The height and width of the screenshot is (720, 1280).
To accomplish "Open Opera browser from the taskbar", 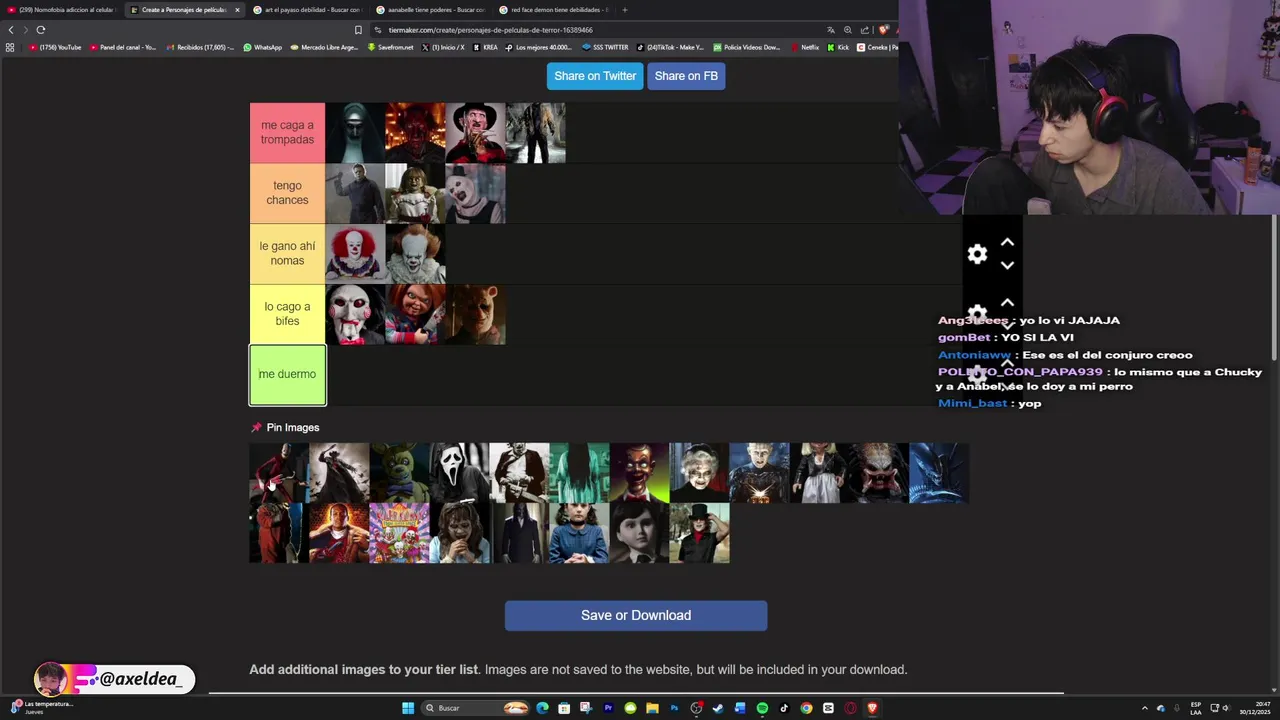I will click(x=850, y=708).
